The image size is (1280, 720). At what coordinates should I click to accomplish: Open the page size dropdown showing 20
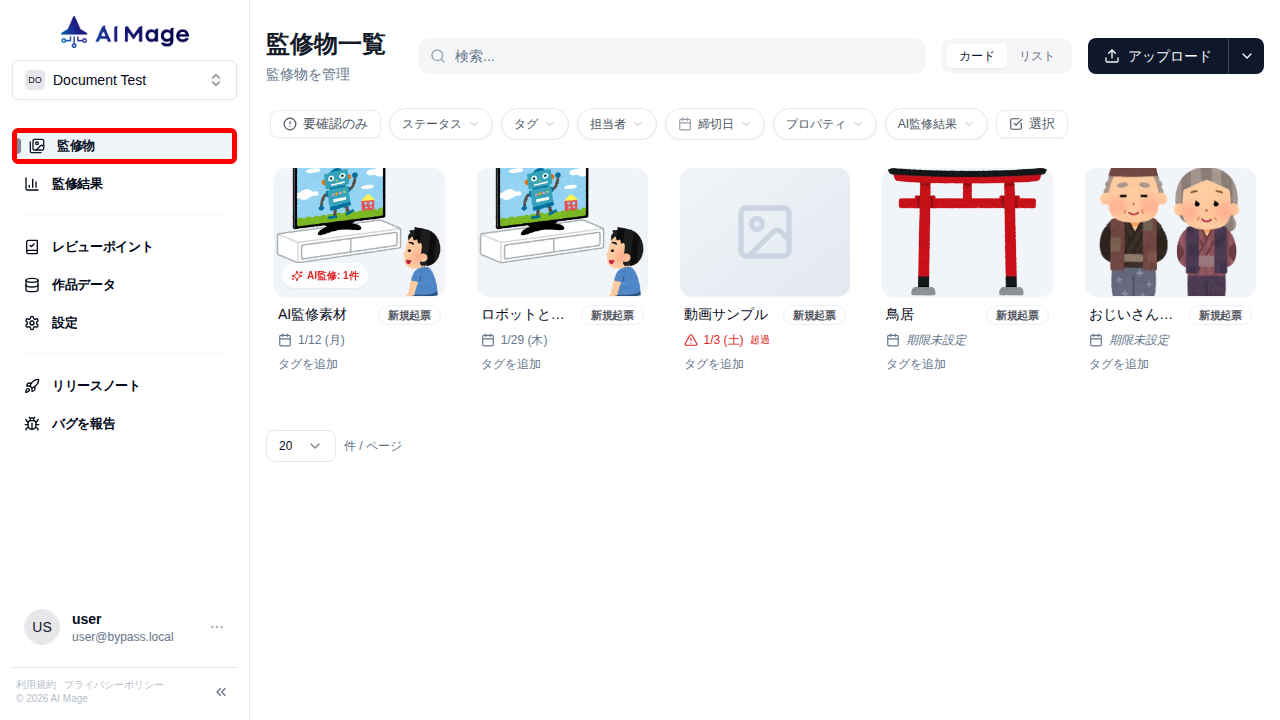300,445
